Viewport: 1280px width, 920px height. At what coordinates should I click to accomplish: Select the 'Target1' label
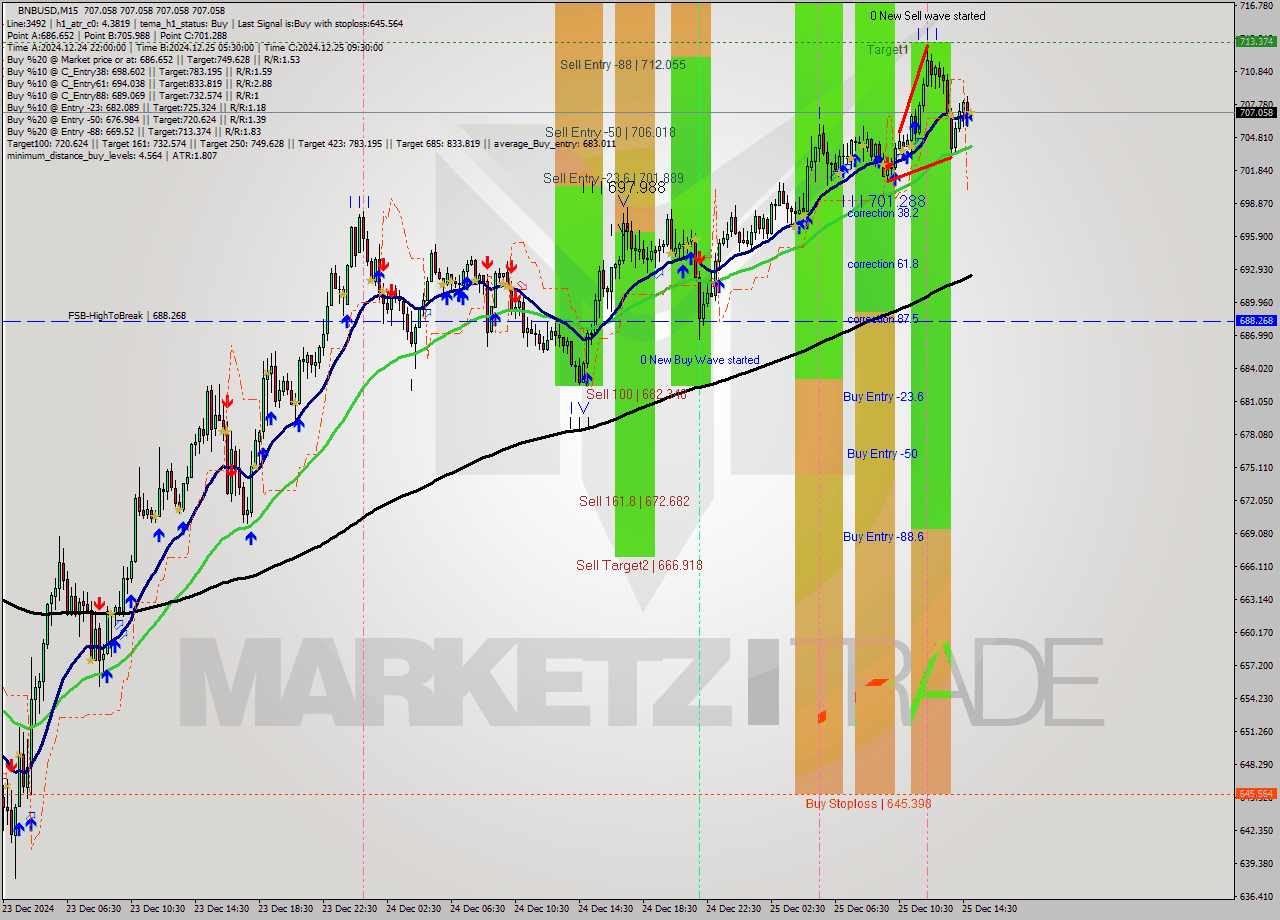[887, 49]
